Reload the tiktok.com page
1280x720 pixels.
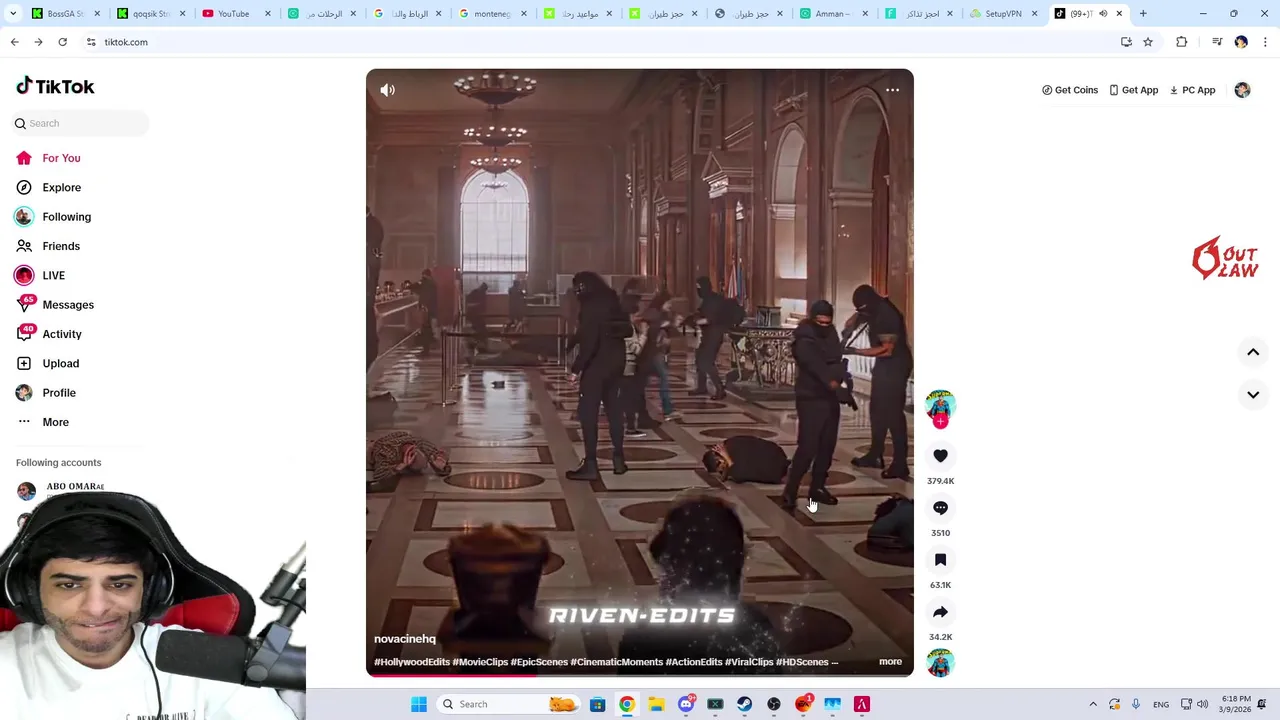coord(62,42)
